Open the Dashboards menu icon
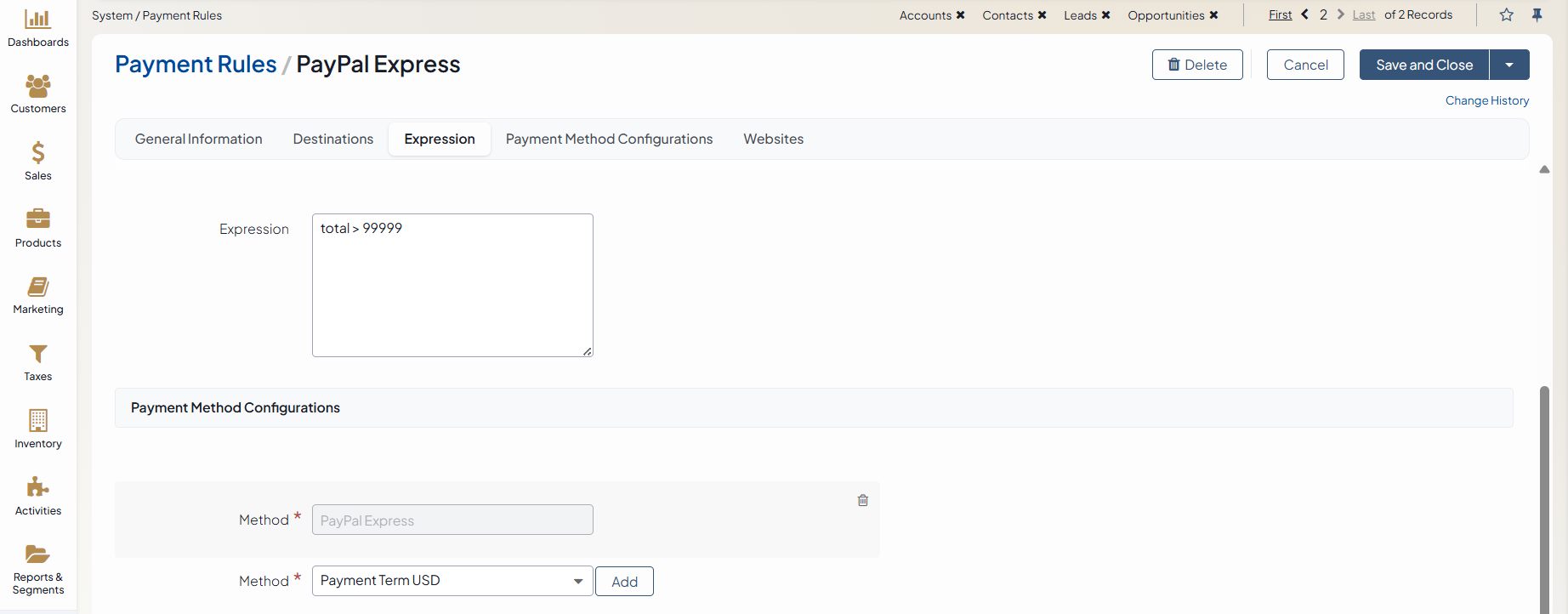Viewport: 1568px width, 614px height. click(x=38, y=19)
